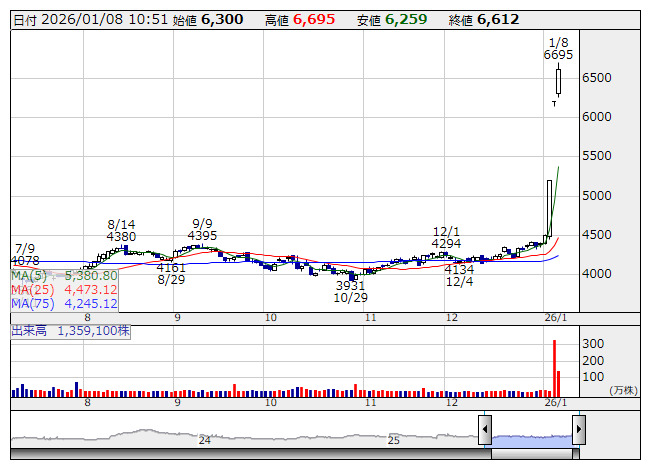Click the 8/14 peak label 4380
Image resolution: width=653 pixels, height=470 pixels.
point(121,237)
